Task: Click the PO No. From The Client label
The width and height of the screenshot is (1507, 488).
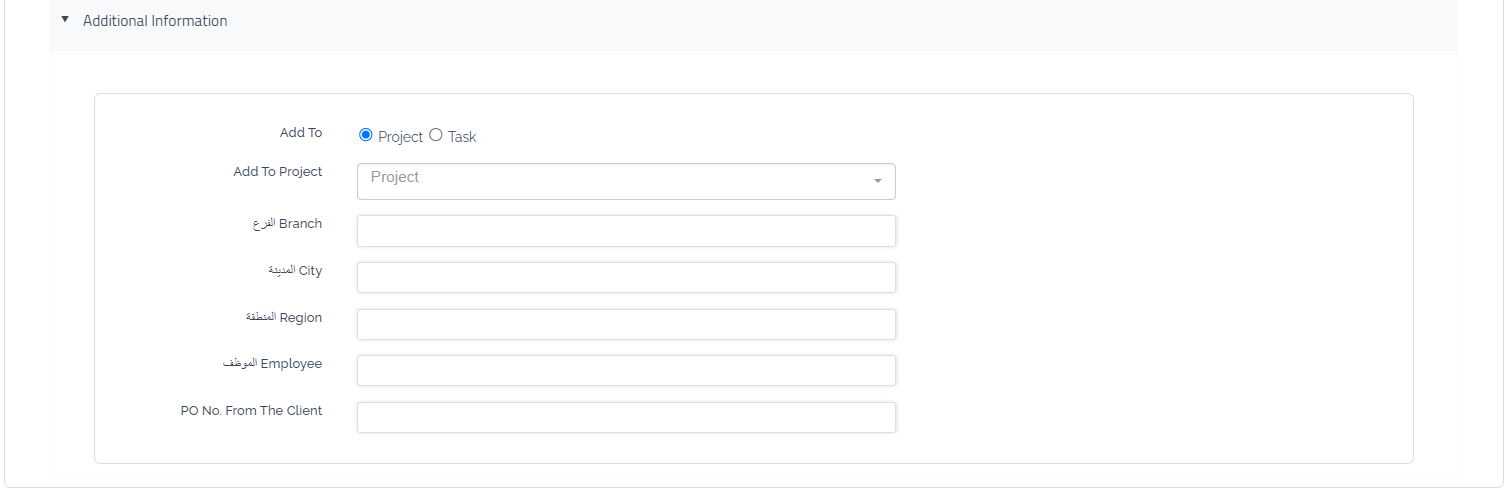Action: tap(251, 410)
